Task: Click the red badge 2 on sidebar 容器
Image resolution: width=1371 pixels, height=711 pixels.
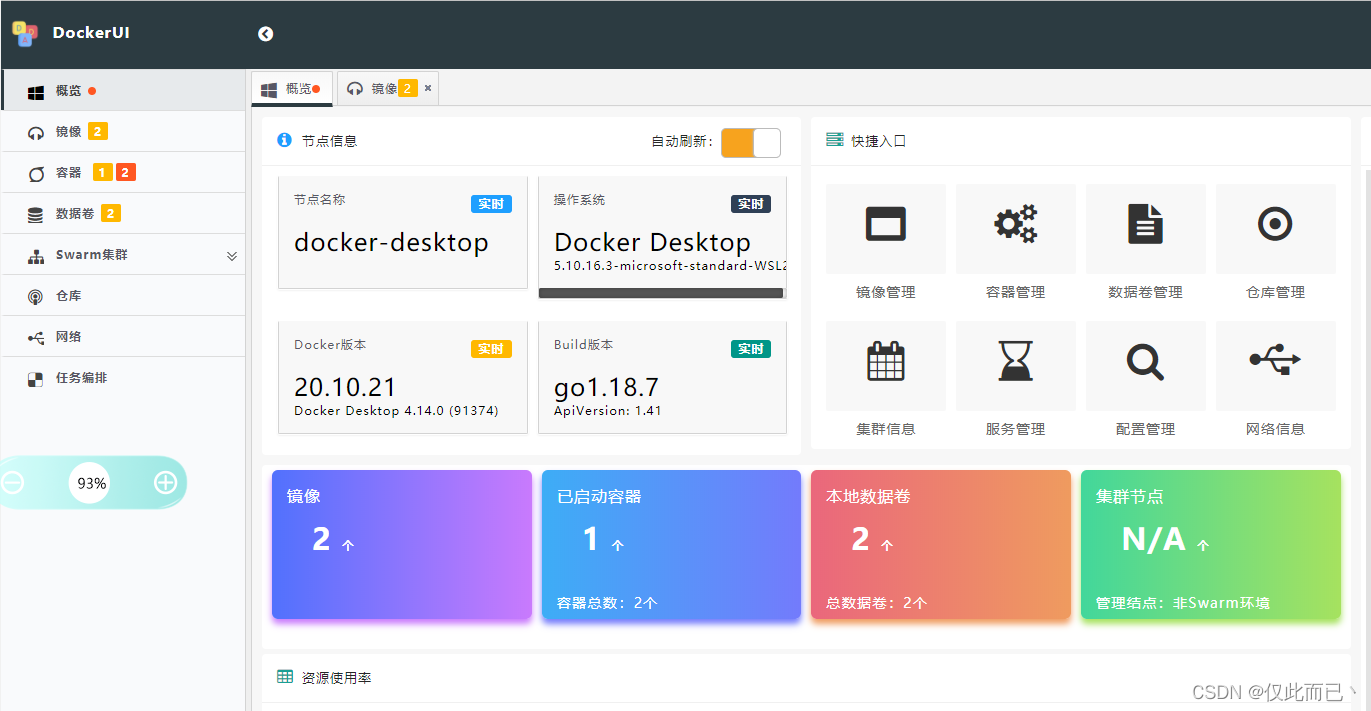Action: pyautogui.click(x=125, y=172)
